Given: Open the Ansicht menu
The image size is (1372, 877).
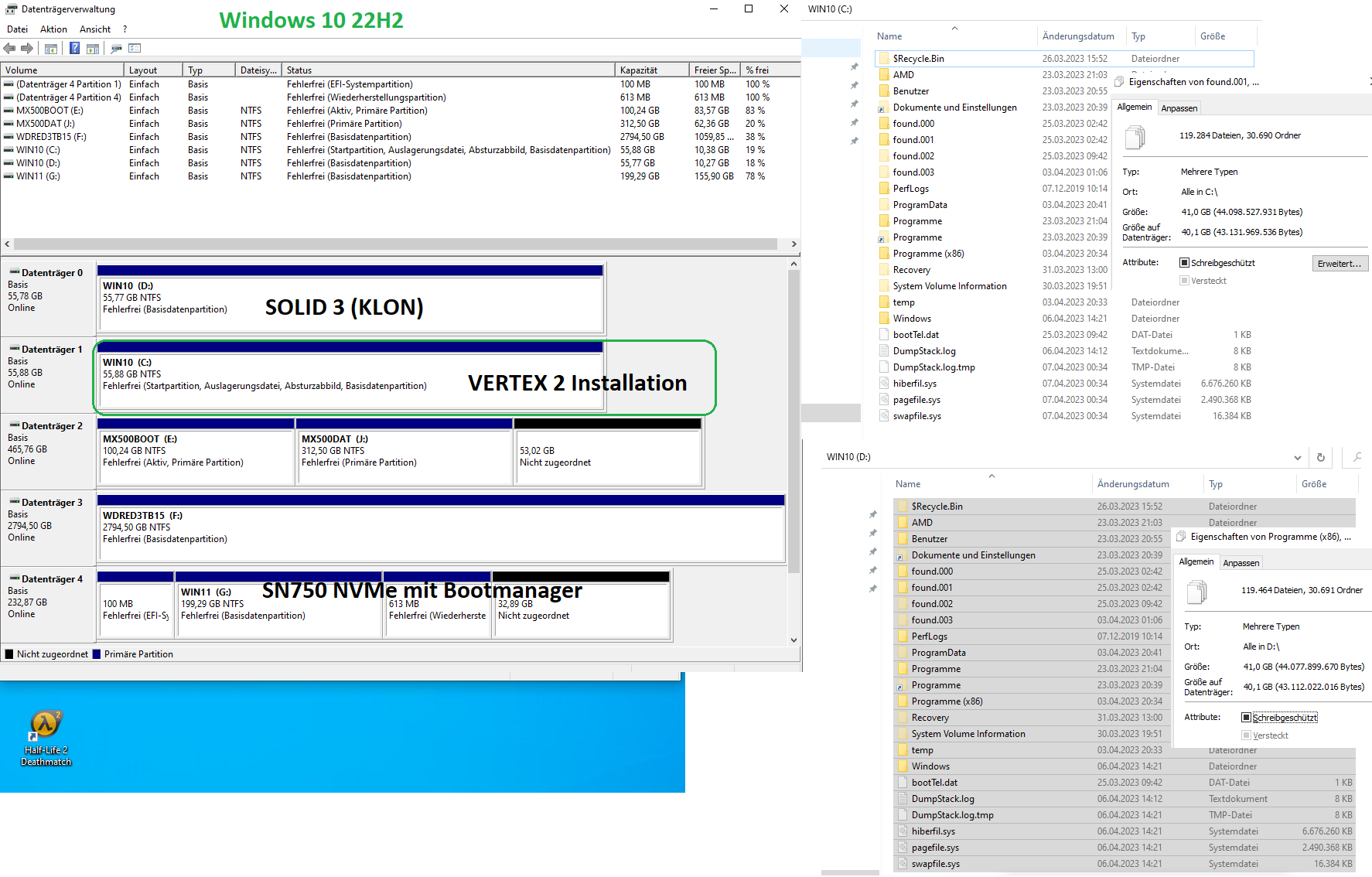Looking at the screenshot, I should pos(95,29).
